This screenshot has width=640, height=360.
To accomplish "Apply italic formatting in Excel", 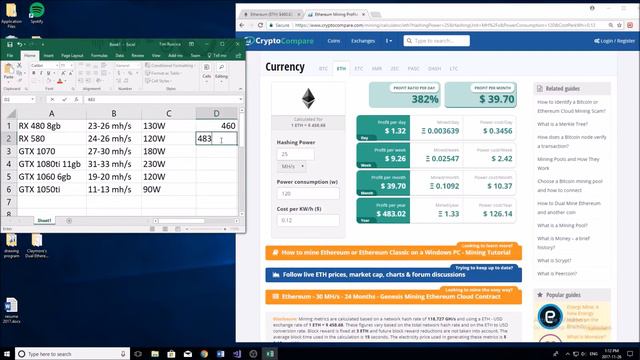I will pos(41,73).
